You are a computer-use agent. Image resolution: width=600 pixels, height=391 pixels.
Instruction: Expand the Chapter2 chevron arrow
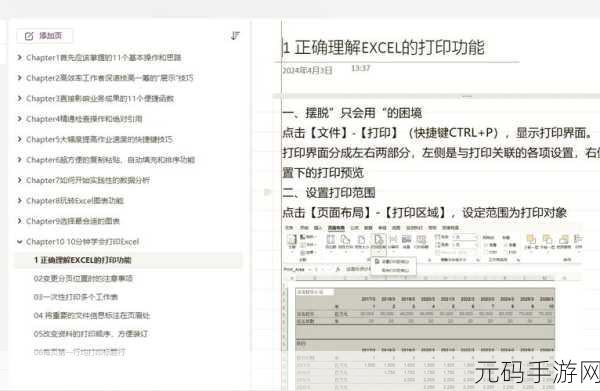(20, 78)
